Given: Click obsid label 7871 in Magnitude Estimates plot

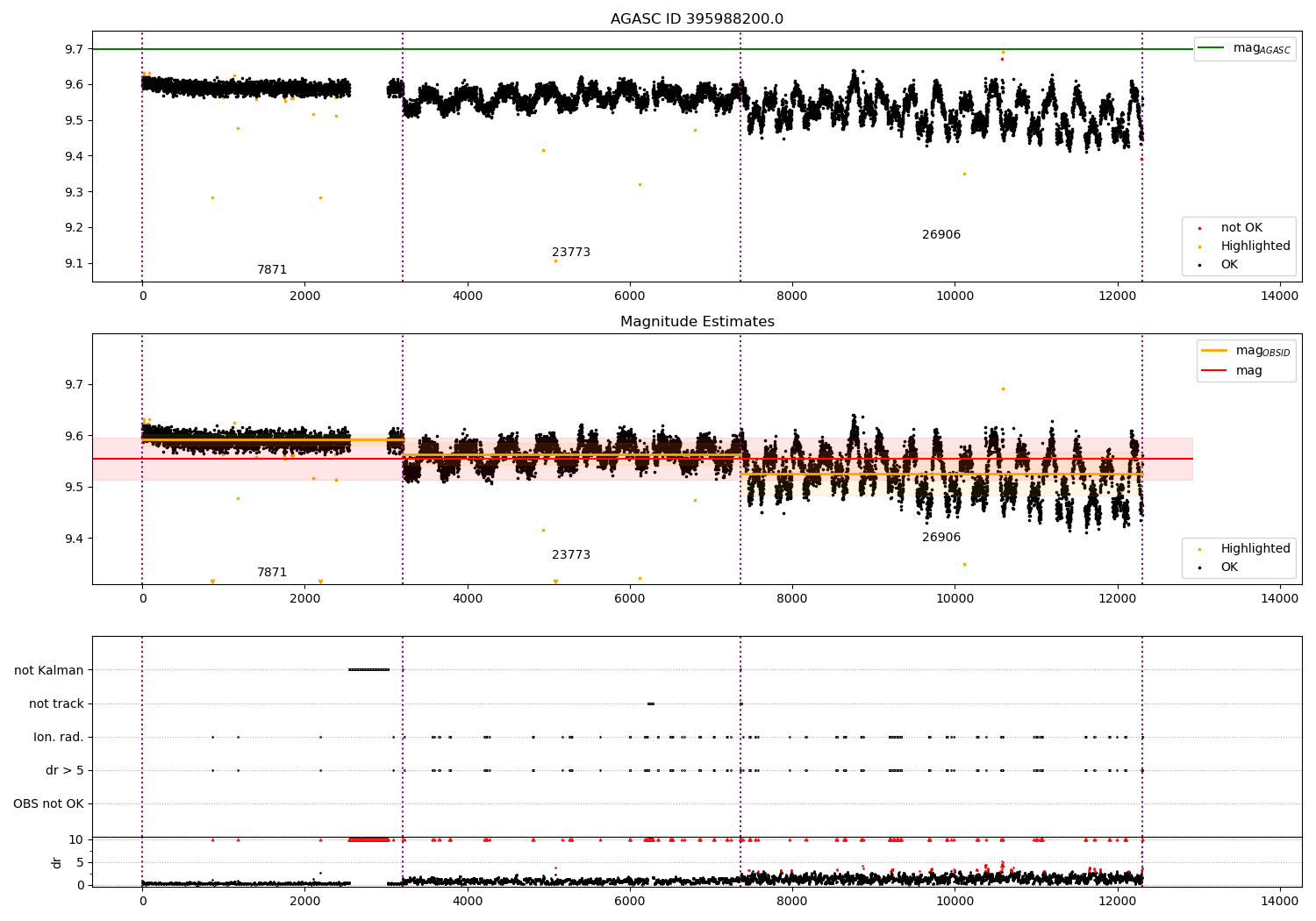Looking at the screenshot, I should pos(272,573).
